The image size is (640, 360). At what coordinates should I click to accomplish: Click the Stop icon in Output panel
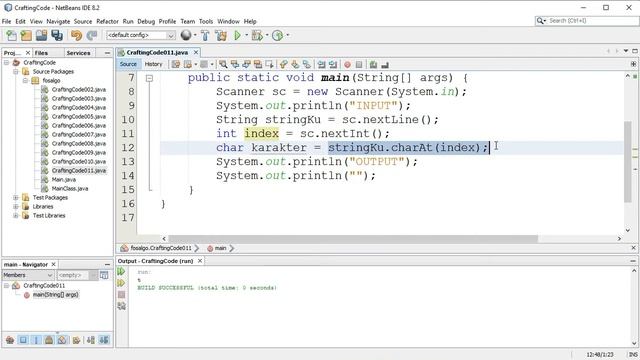[x=121, y=294]
